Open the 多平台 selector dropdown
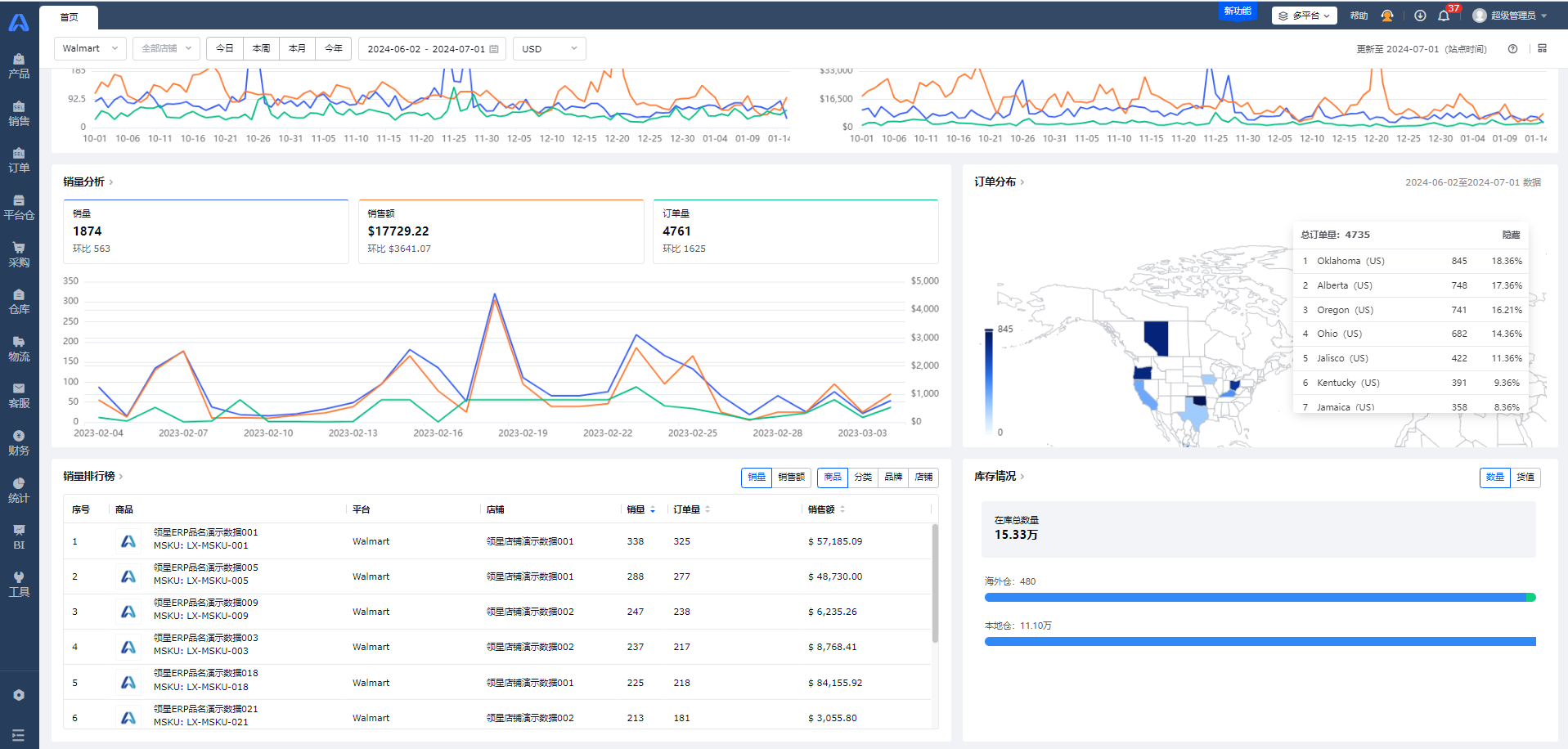This screenshot has width=1568, height=749. (x=1305, y=16)
